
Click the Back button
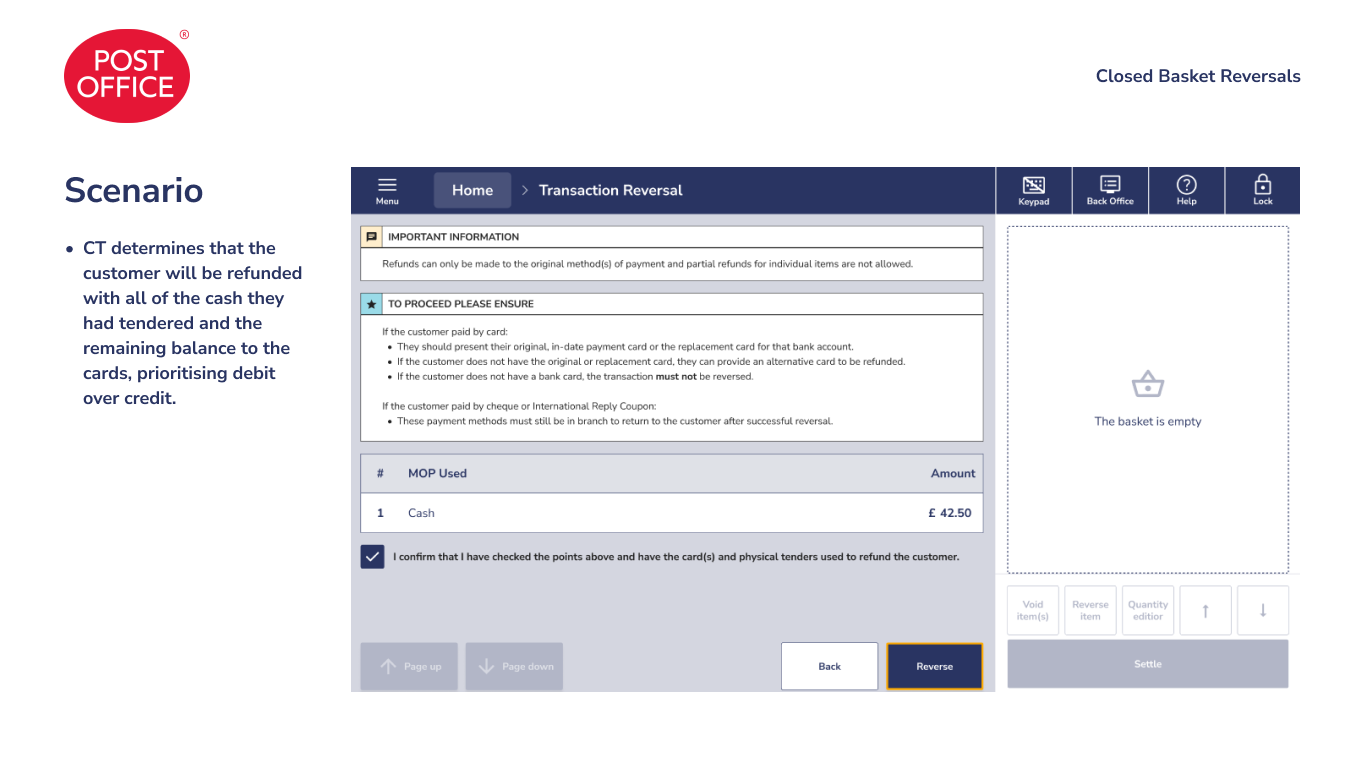pyautogui.click(x=829, y=666)
